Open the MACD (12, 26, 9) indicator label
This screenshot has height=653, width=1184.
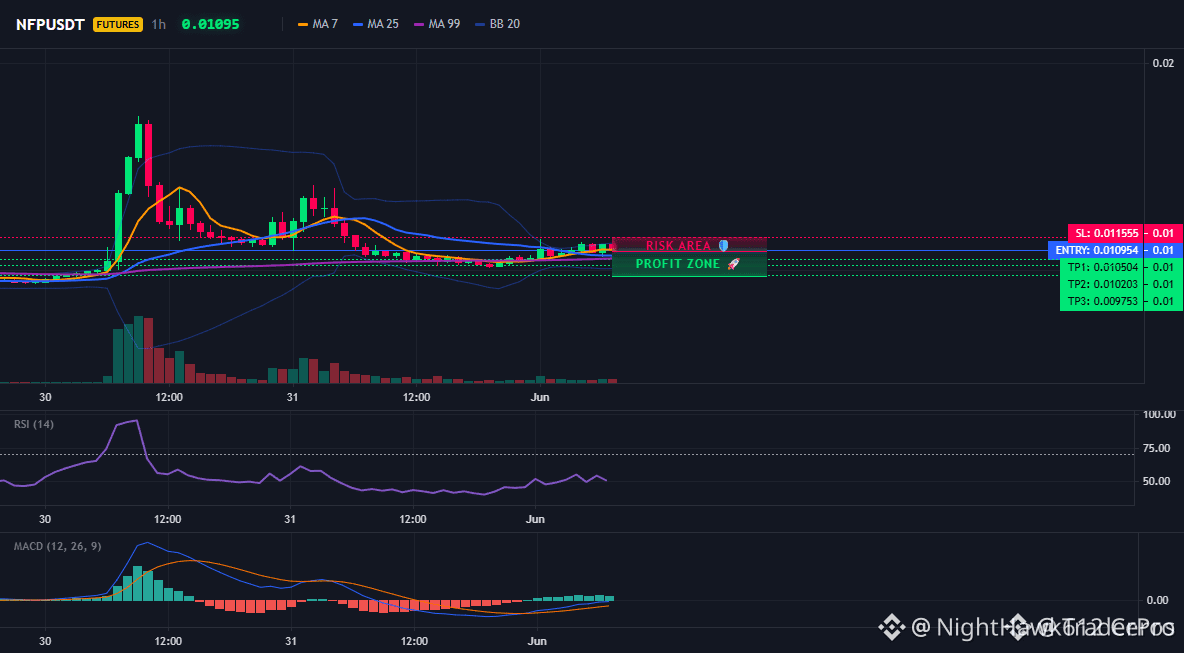point(57,546)
